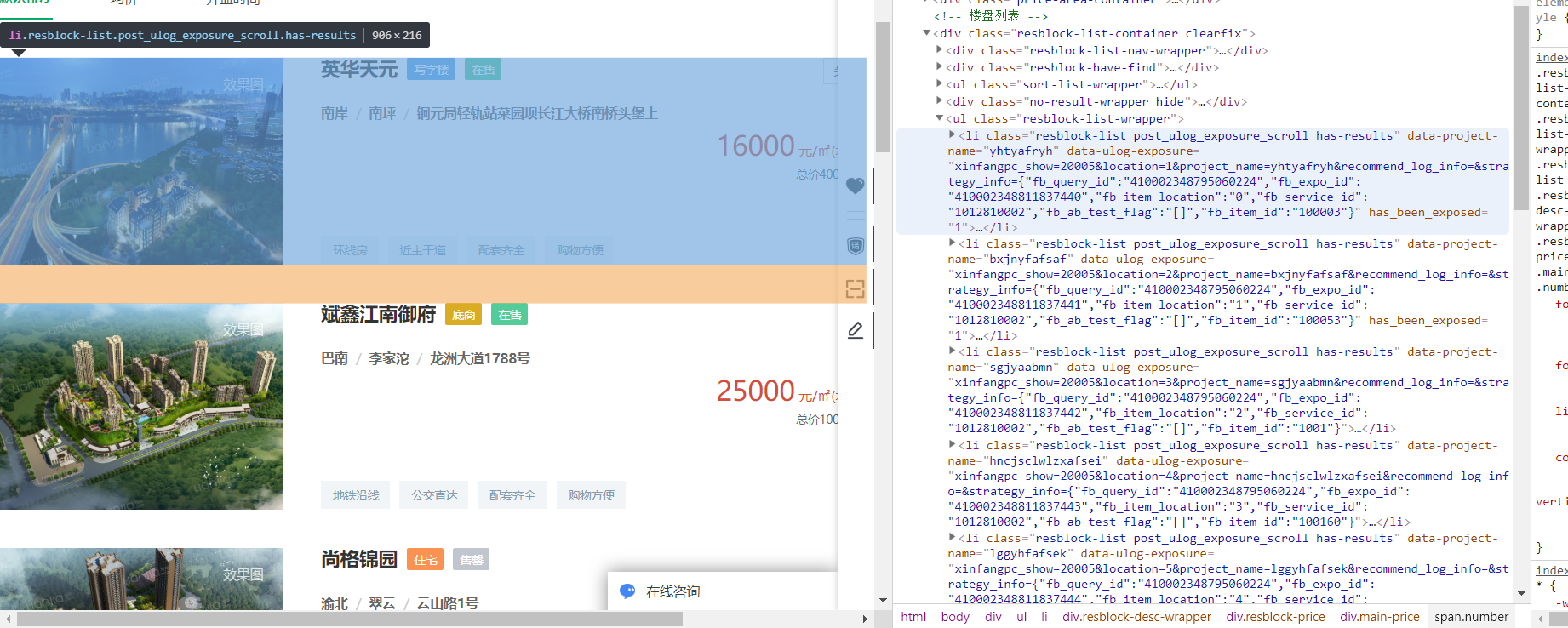Viewport: 1568px width, 628px height.
Task: Select div.resblock-price in the breadcrumb
Action: pyautogui.click(x=1275, y=617)
